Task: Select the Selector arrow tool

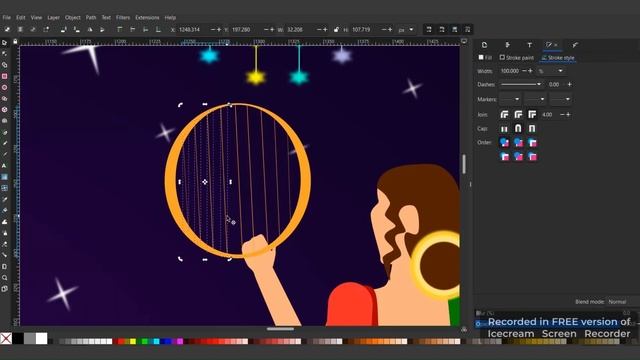Action: click(4, 42)
